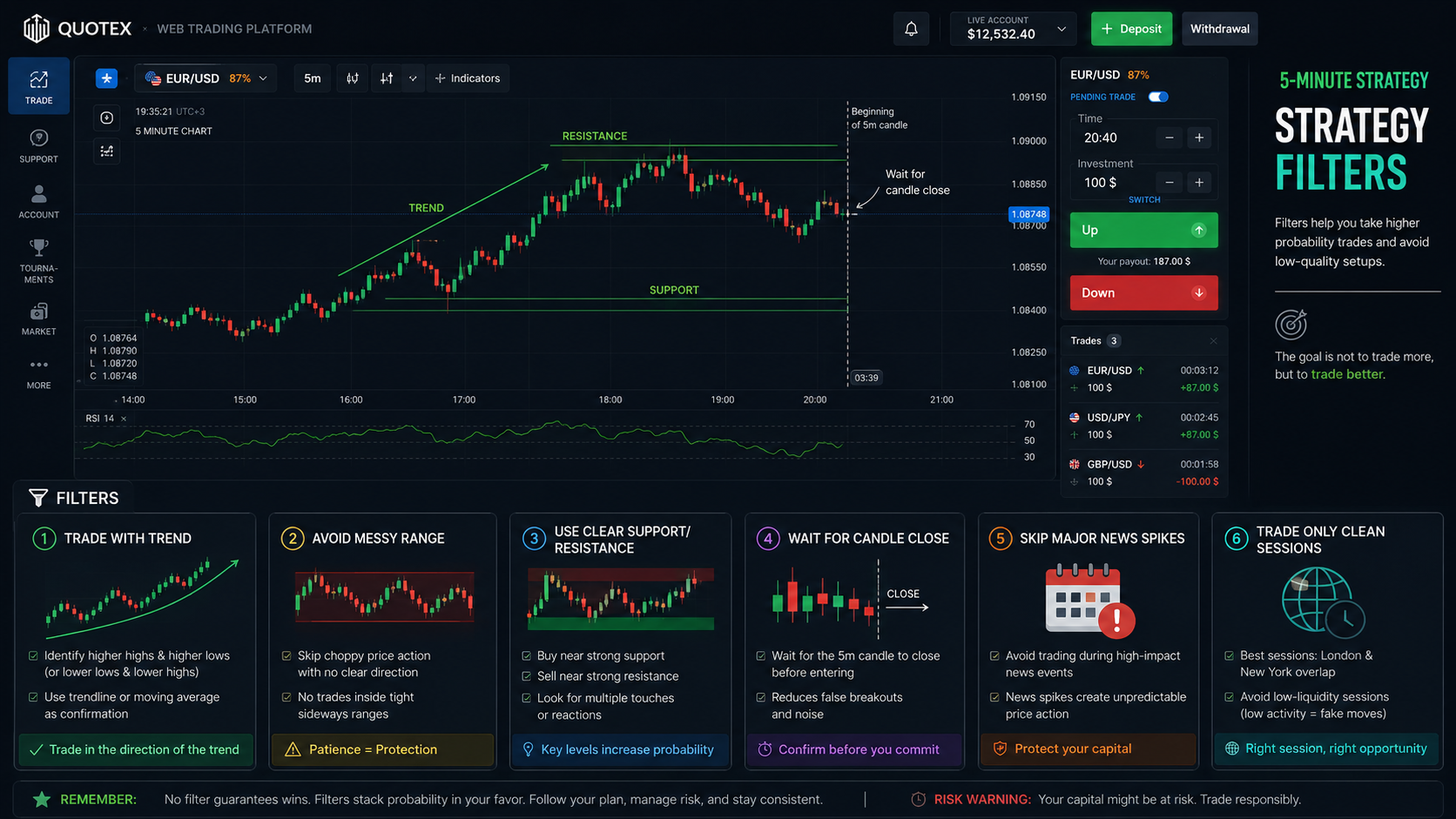Open notifications bell
1456x819 pixels.
click(x=911, y=29)
